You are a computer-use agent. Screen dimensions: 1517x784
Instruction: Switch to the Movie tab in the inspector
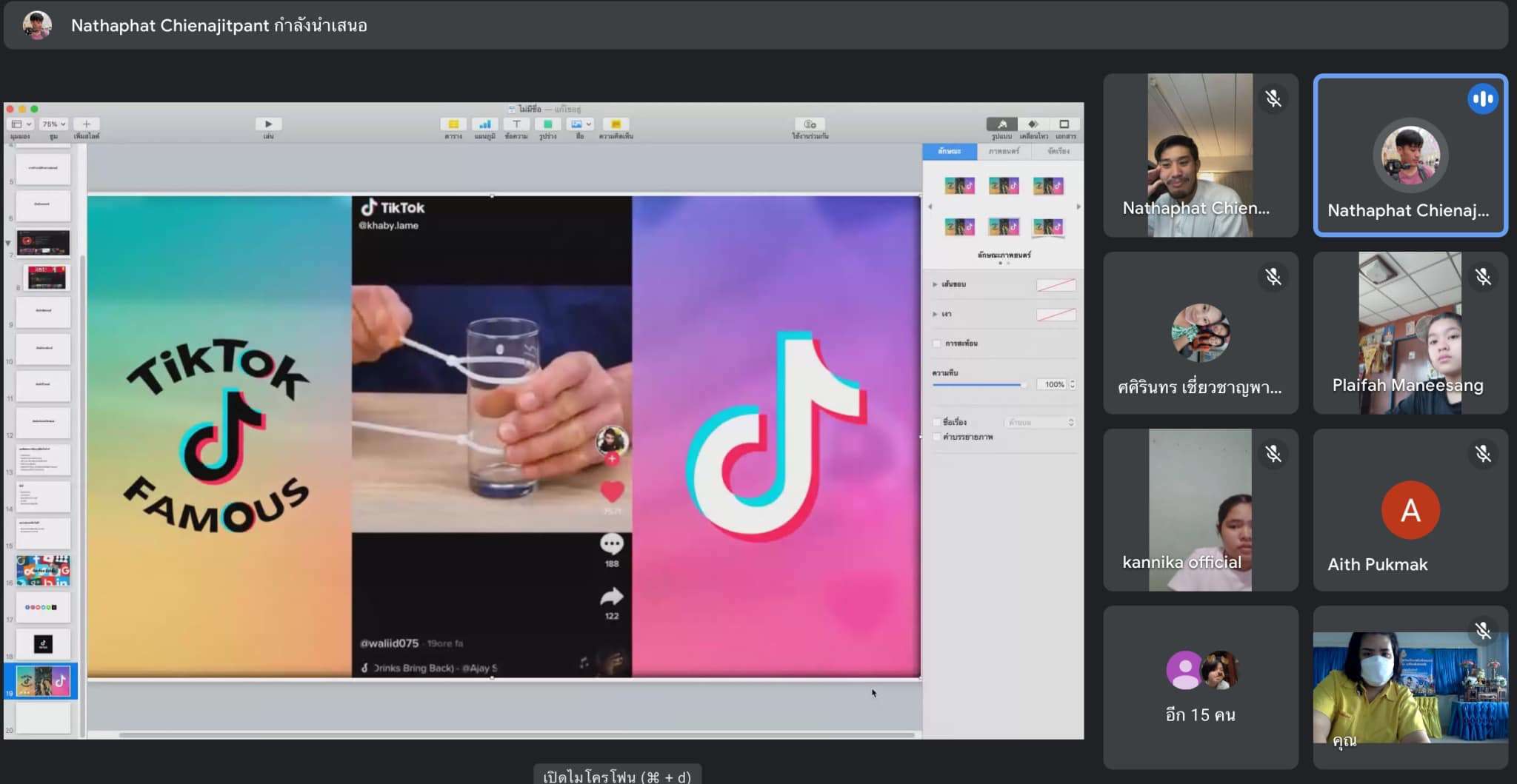pos(1004,151)
